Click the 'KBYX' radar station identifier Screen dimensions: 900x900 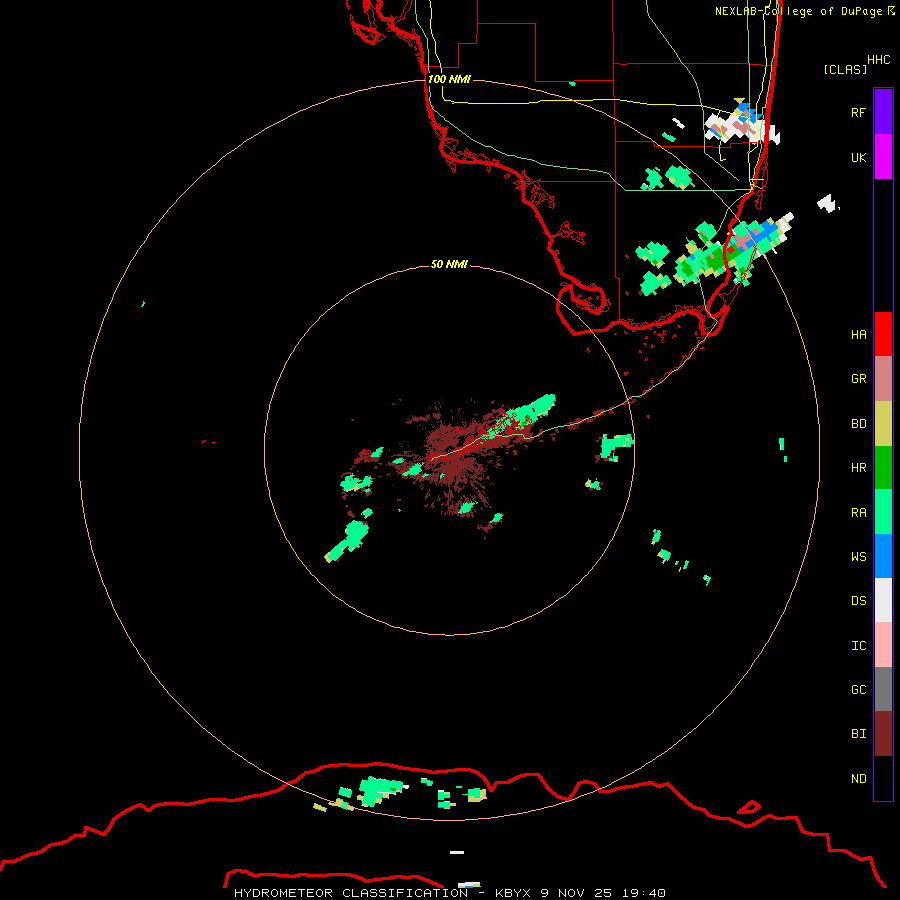click(513, 893)
